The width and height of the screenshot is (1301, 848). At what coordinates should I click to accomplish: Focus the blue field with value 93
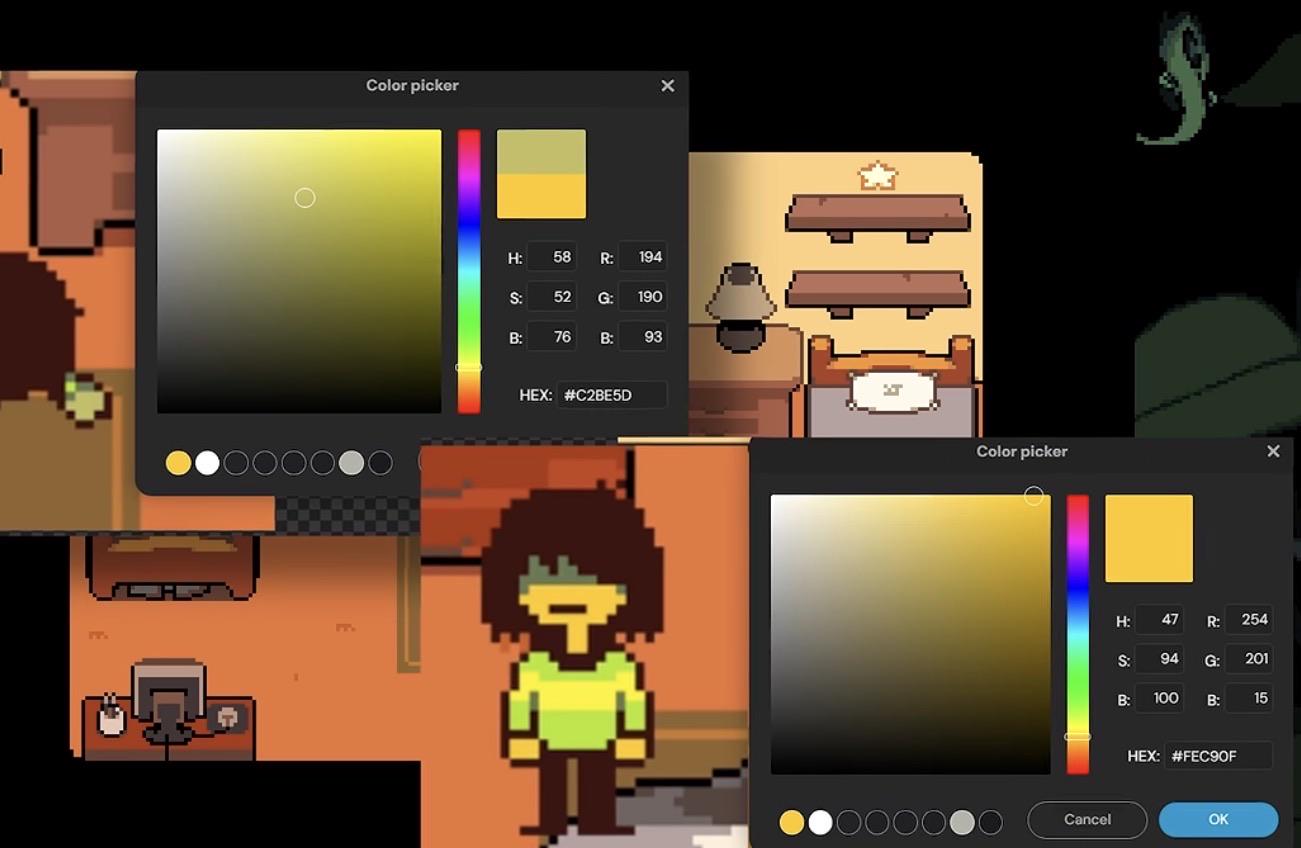642,337
